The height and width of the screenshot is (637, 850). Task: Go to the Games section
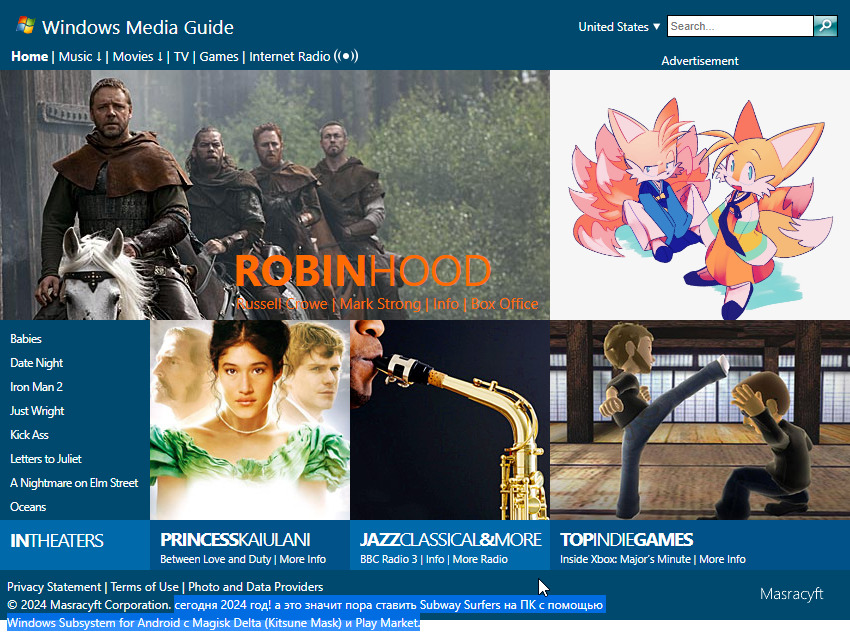(218, 56)
